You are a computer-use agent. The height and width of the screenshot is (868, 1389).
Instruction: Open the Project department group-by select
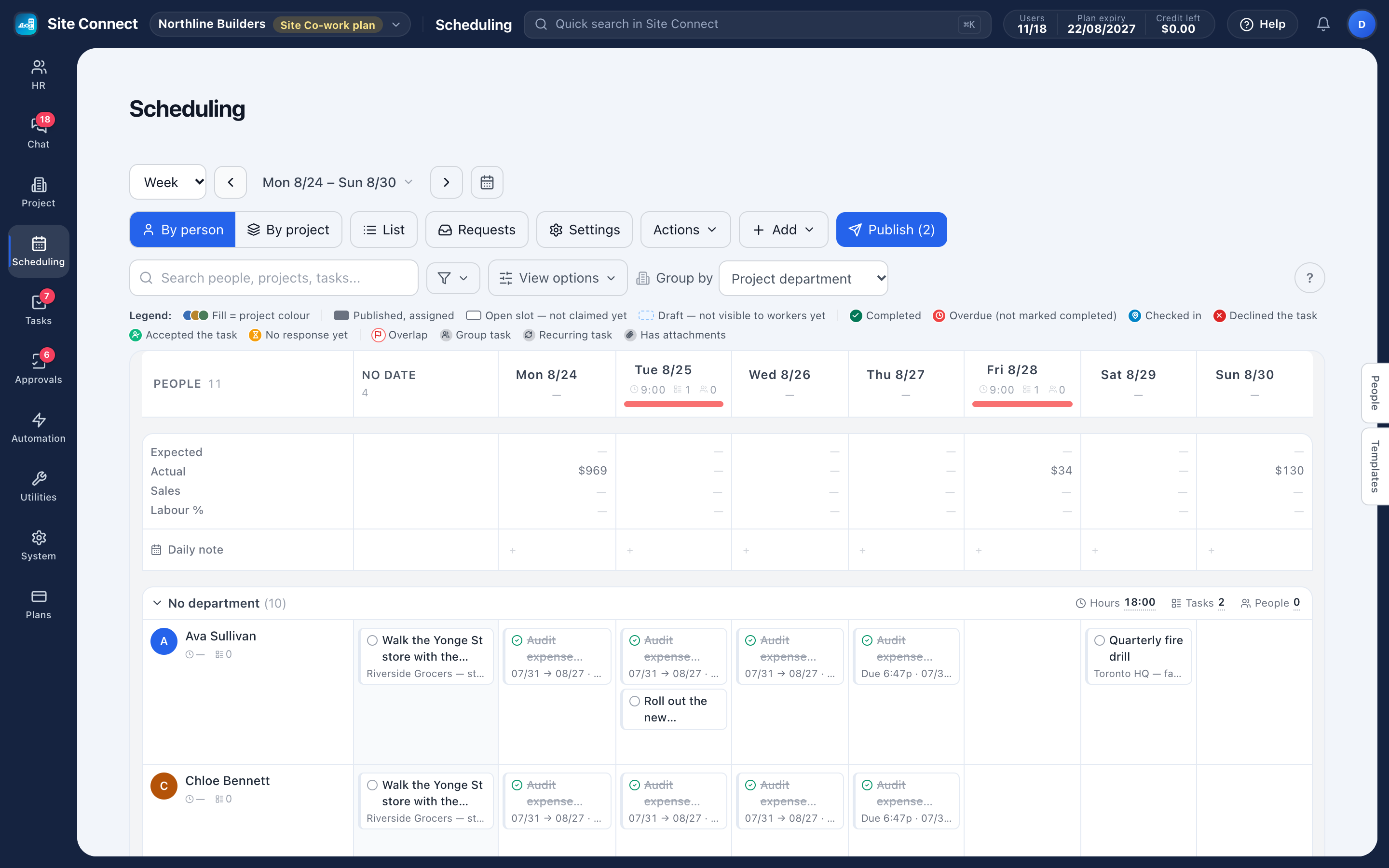(x=803, y=278)
